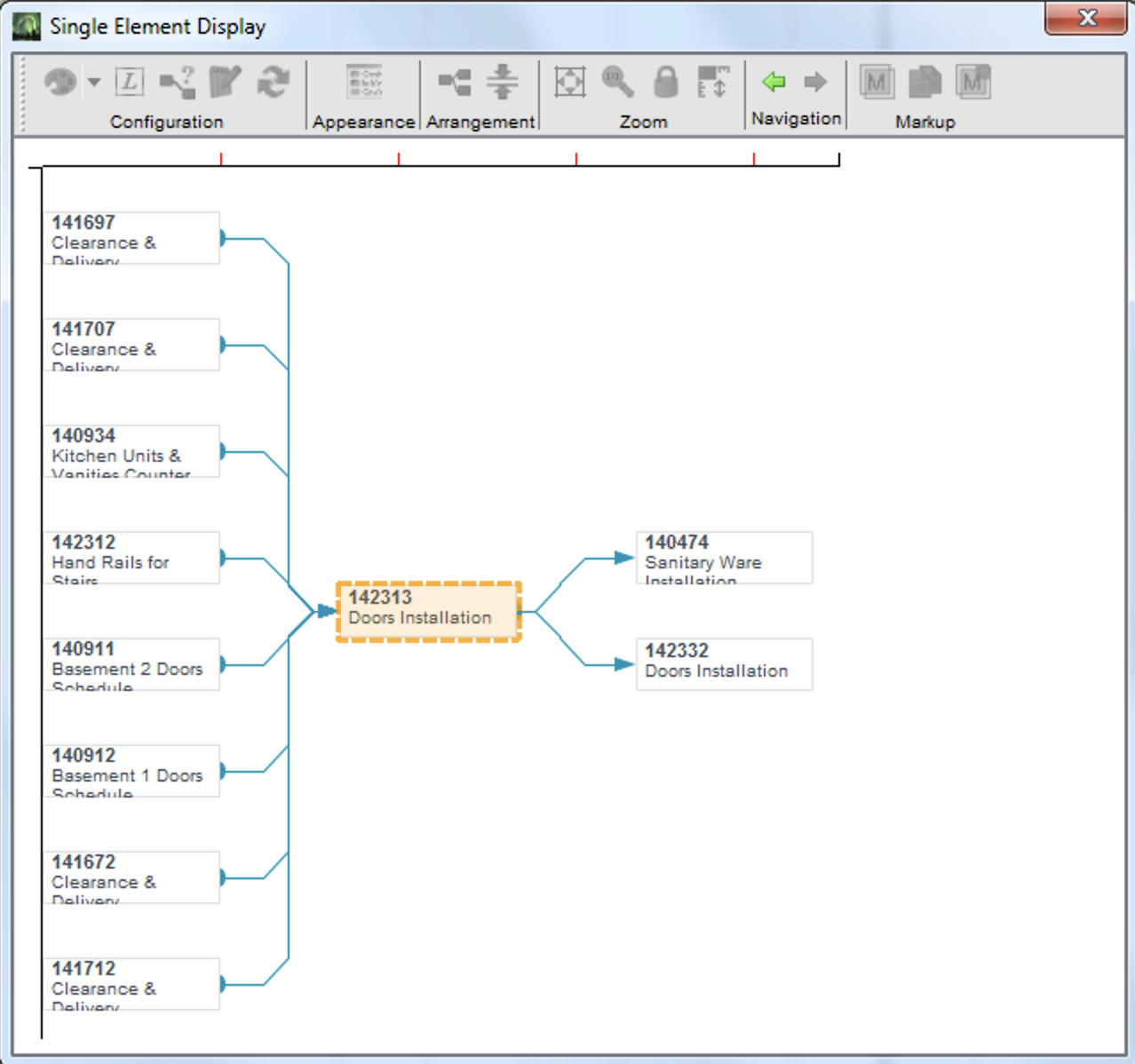Select the 142332 Doors Installation node
The width and height of the screenshot is (1135, 1064).
pos(724,663)
